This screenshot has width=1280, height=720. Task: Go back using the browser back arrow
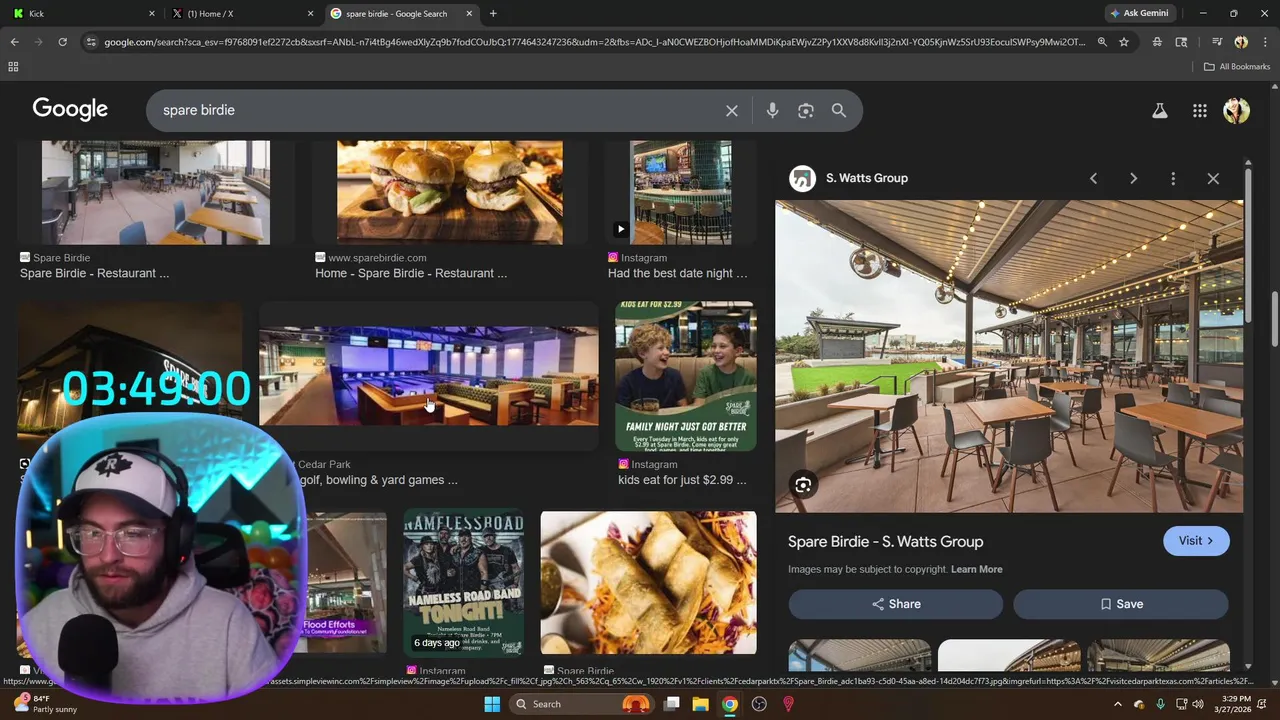(x=14, y=42)
